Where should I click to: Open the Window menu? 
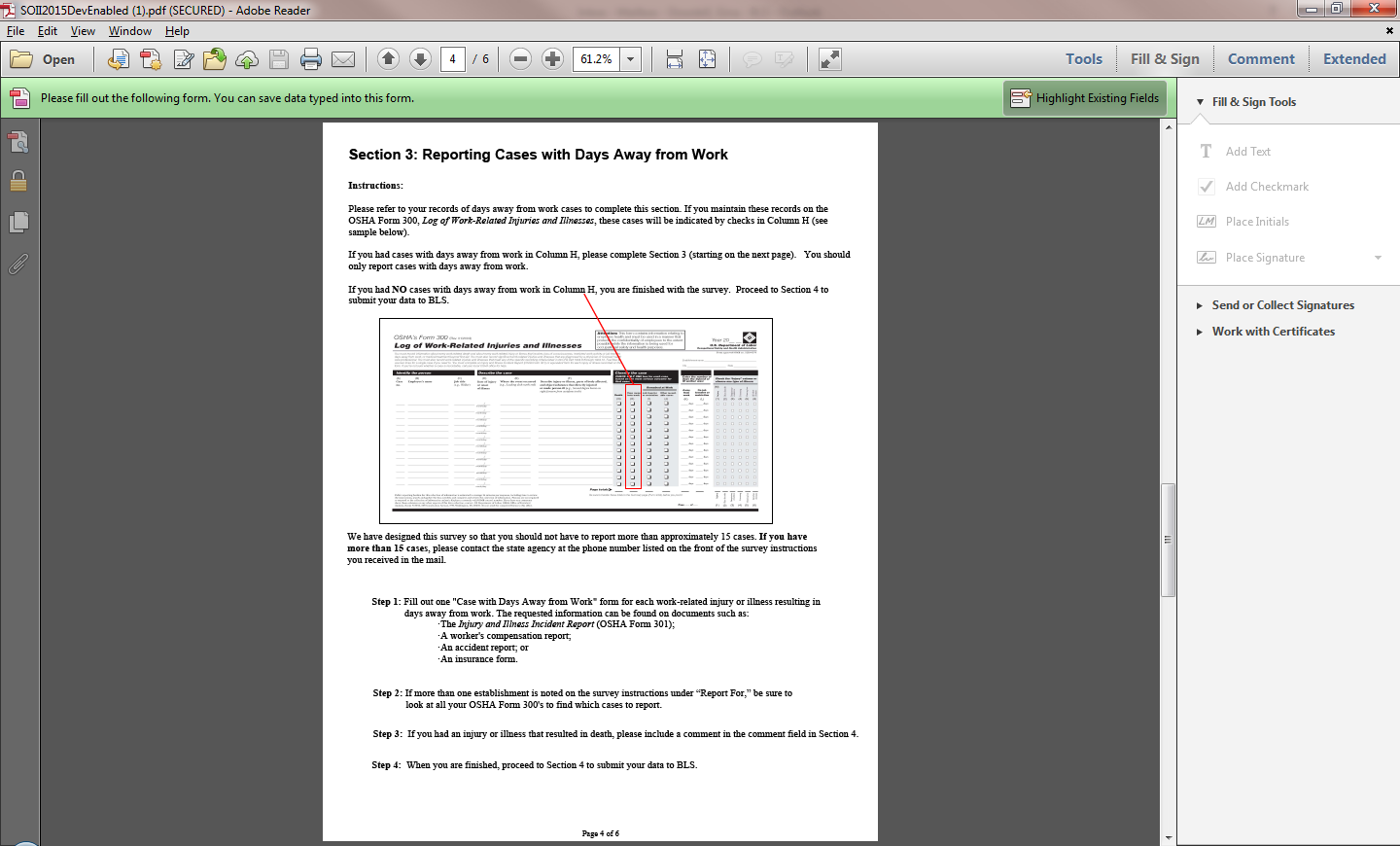pyautogui.click(x=129, y=31)
